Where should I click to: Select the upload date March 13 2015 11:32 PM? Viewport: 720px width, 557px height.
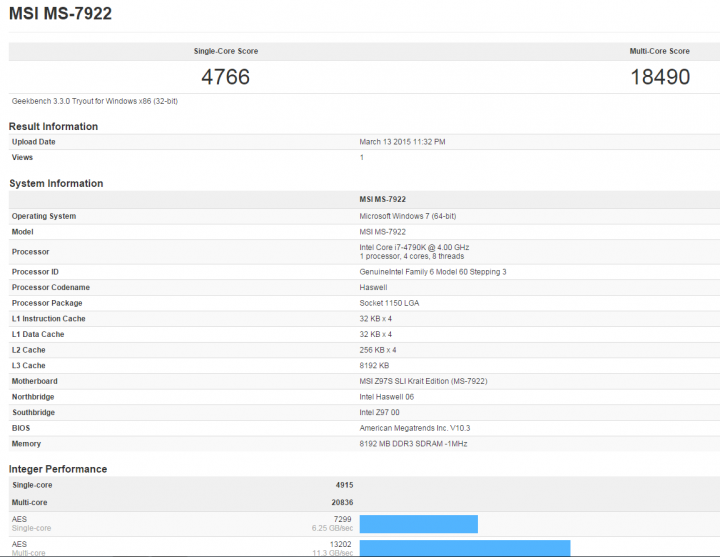point(402,142)
